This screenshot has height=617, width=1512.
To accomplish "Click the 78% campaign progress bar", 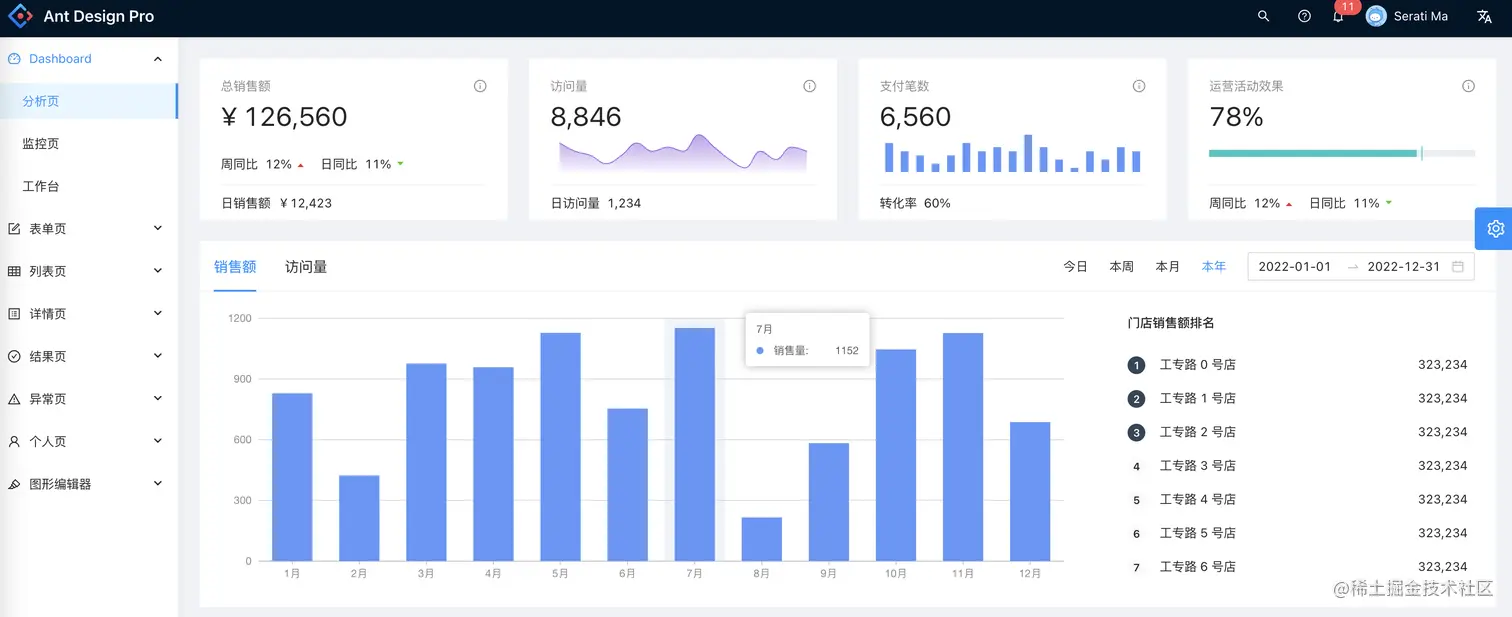I will point(1342,153).
